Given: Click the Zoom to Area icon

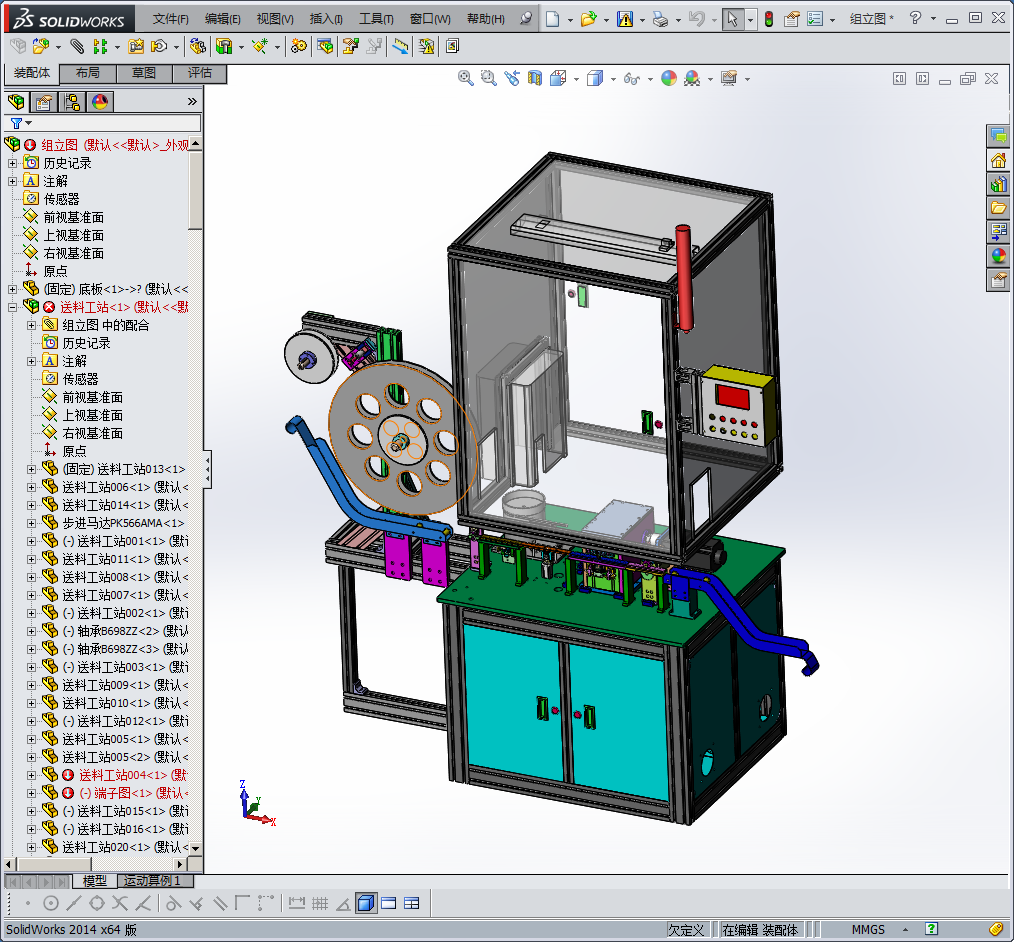Looking at the screenshot, I should pyautogui.click(x=488, y=78).
